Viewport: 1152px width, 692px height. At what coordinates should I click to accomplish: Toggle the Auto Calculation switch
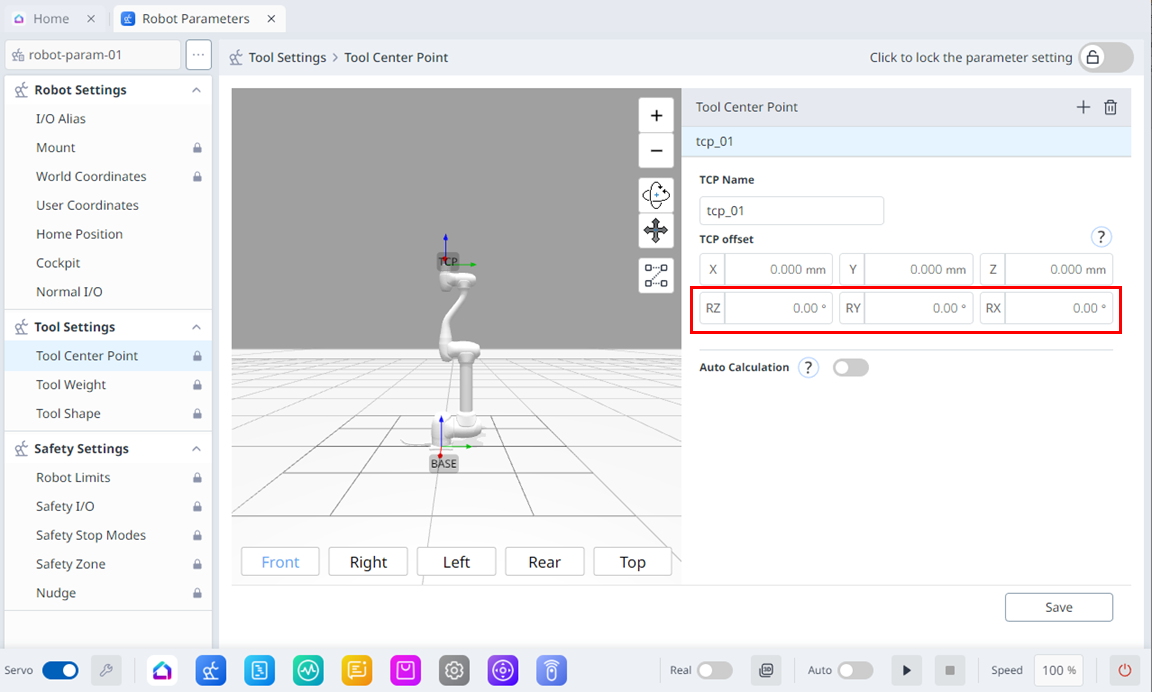[851, 368]
